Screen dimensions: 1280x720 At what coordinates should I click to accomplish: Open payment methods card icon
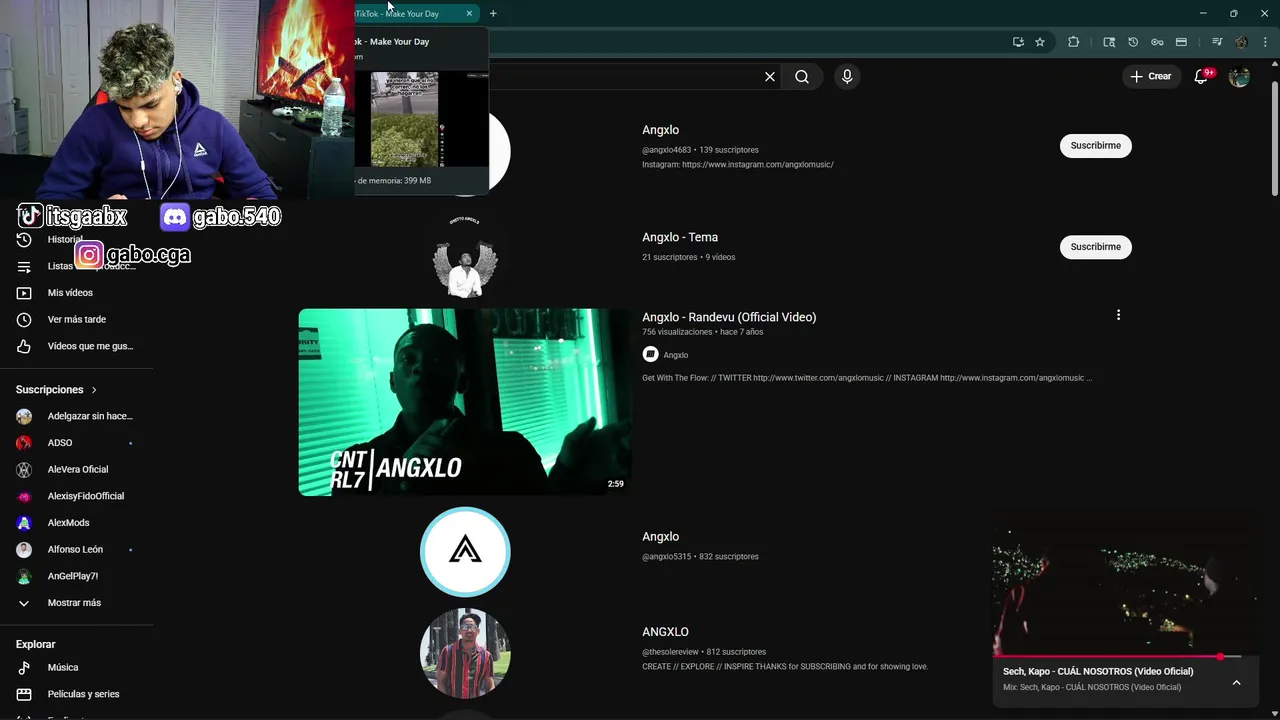1181,42
